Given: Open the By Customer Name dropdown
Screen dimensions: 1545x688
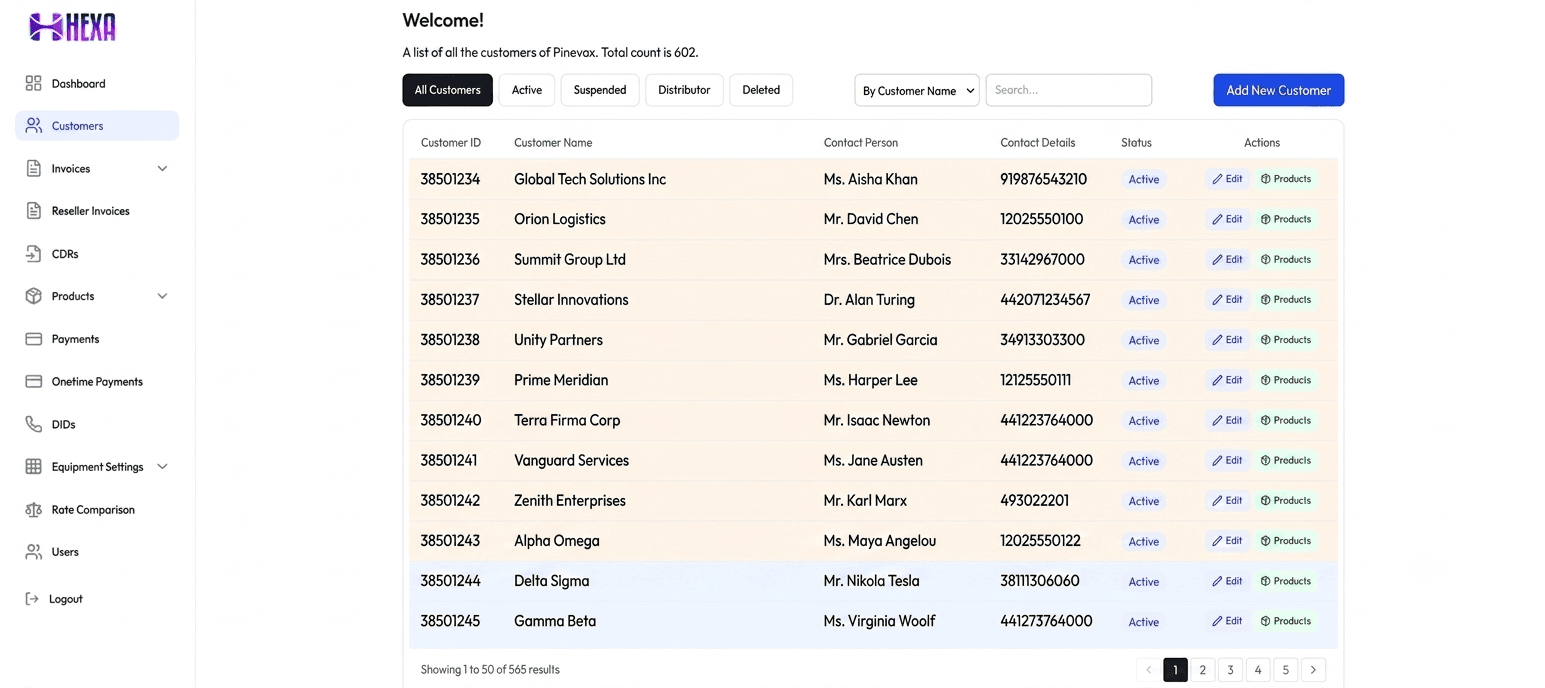Looking at the screenshot, I should pyautogui.click(x=917, y=90).
